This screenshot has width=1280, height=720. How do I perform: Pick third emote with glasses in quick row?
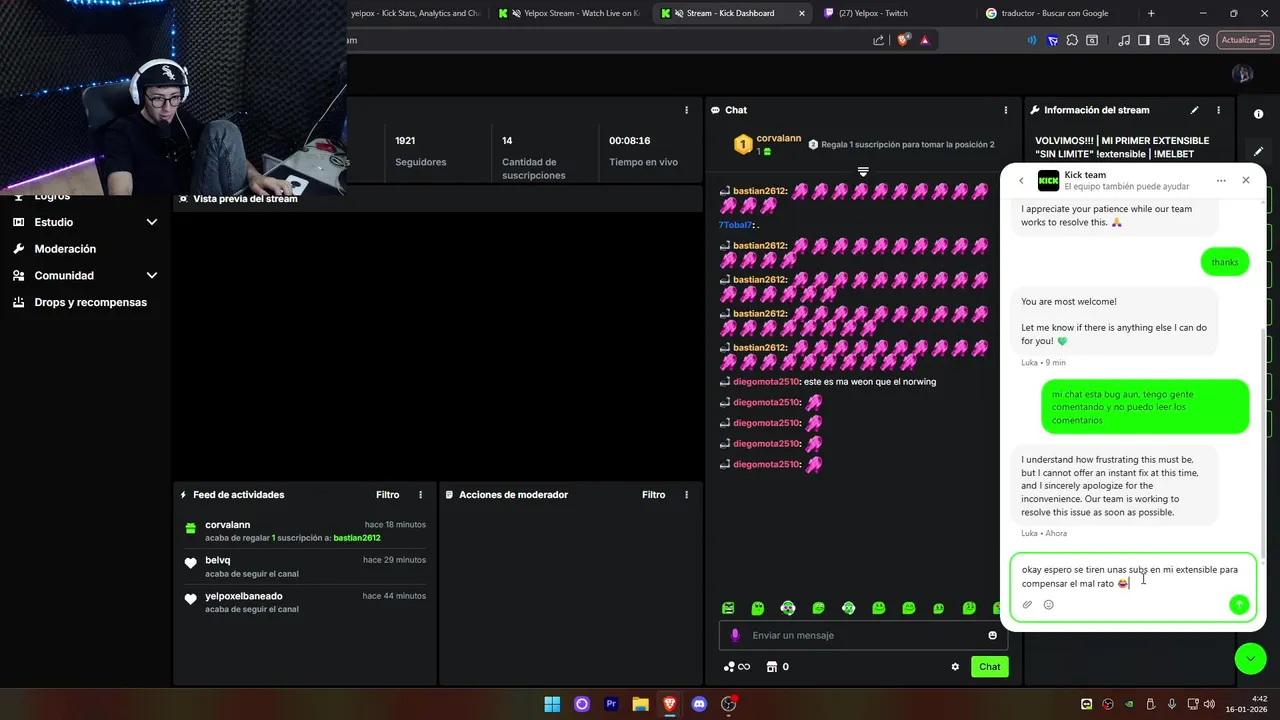coord(788,608)
